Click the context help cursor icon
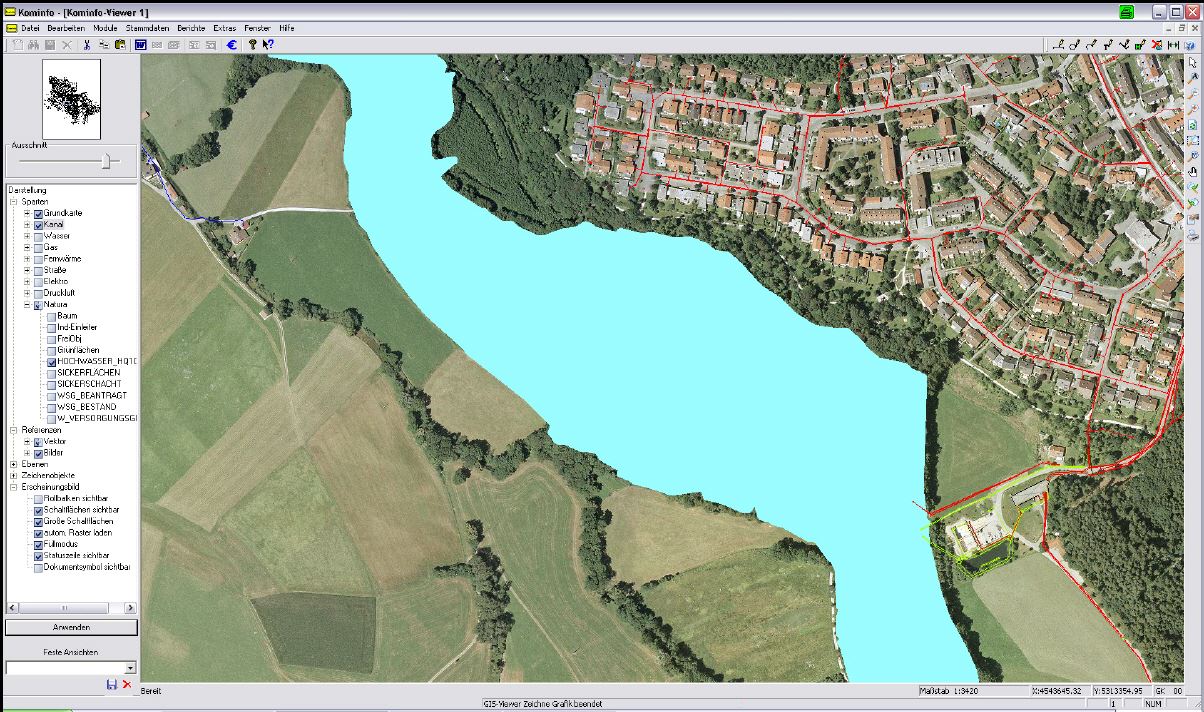The width and height of the screenshot is (1204, 712). (269, 44)
